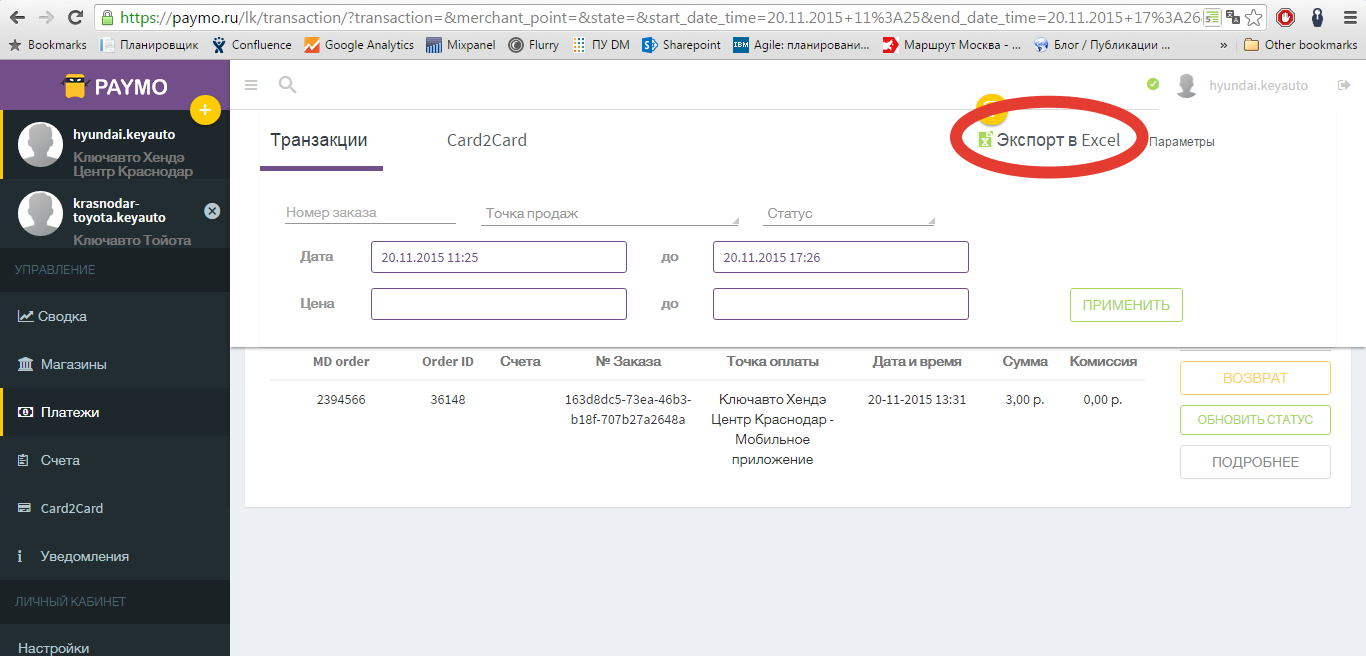Click the dark blue matryoshka extension icon
1366x656 pixels.
pos(1317,17)
